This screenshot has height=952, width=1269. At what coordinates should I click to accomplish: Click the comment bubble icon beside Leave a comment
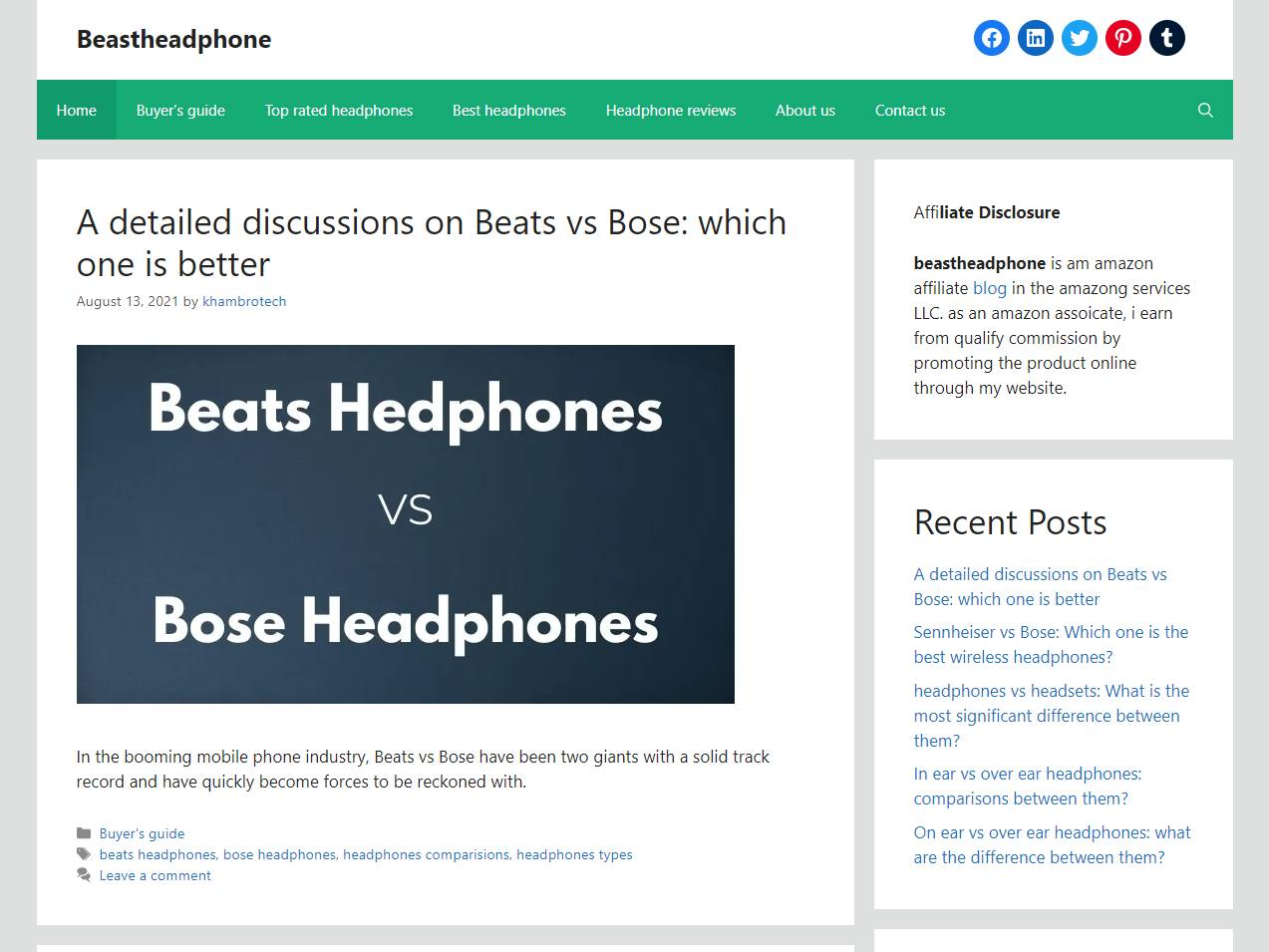pos(84,875)
